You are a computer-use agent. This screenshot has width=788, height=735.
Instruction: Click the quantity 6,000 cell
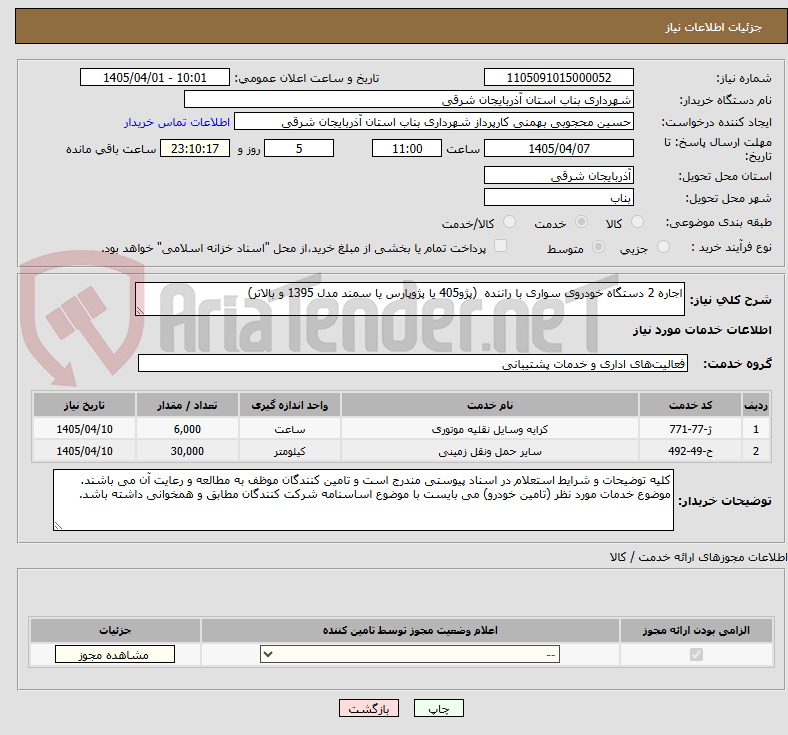coord(187,429)
